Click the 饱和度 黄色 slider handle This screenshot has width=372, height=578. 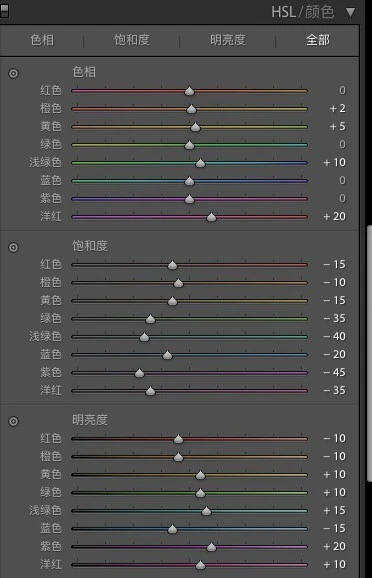tap(172, 301)
